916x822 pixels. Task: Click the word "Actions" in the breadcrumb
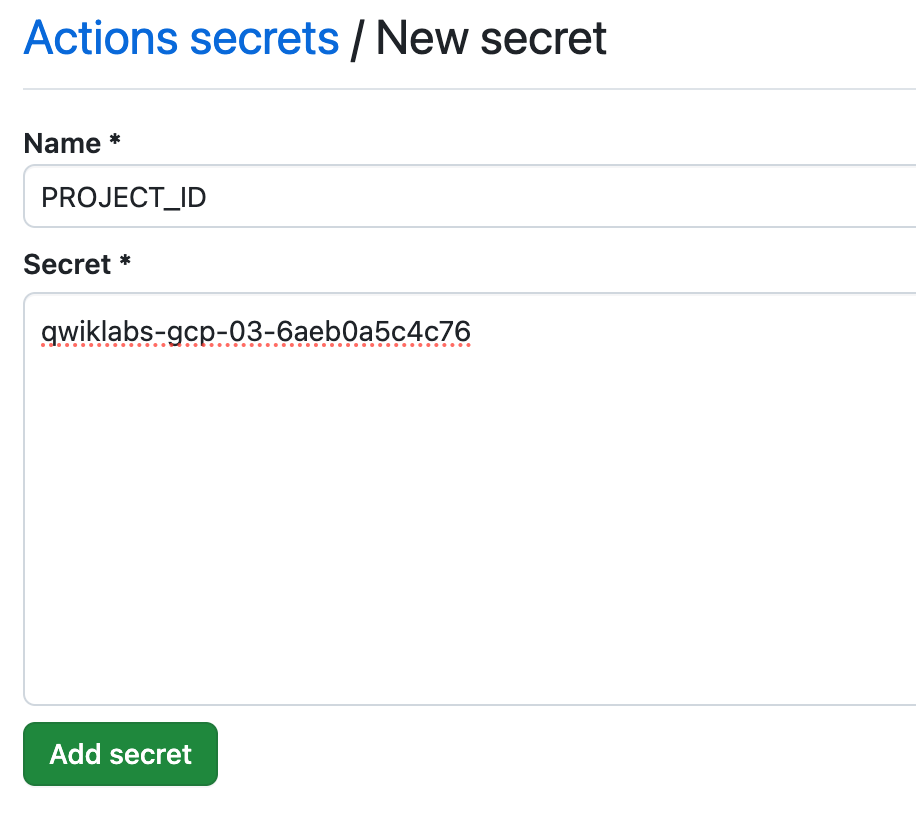99,38
